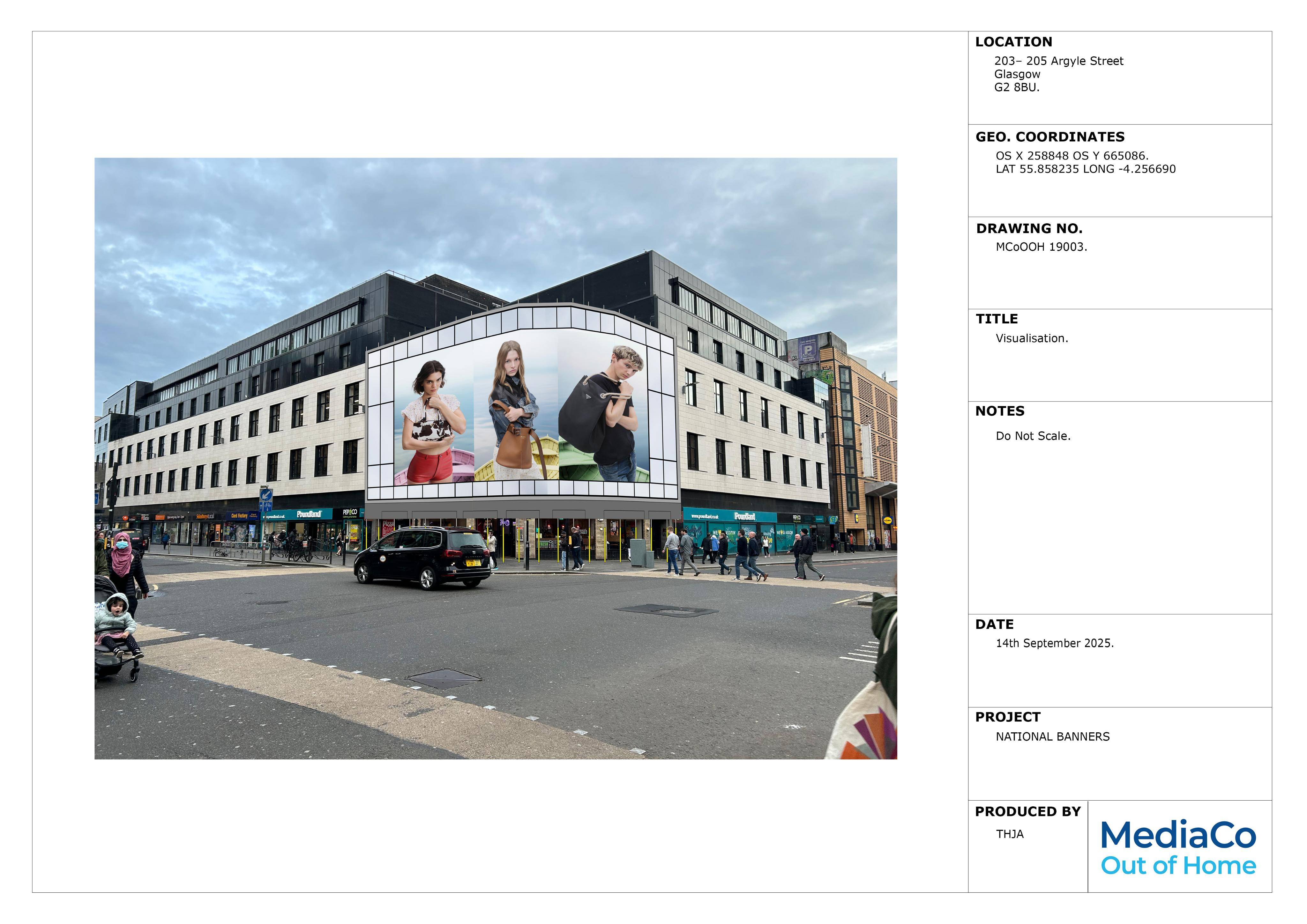Click the "NOTES" heading
This screenshot has height=924, width=1307.
click(1000, 411)
